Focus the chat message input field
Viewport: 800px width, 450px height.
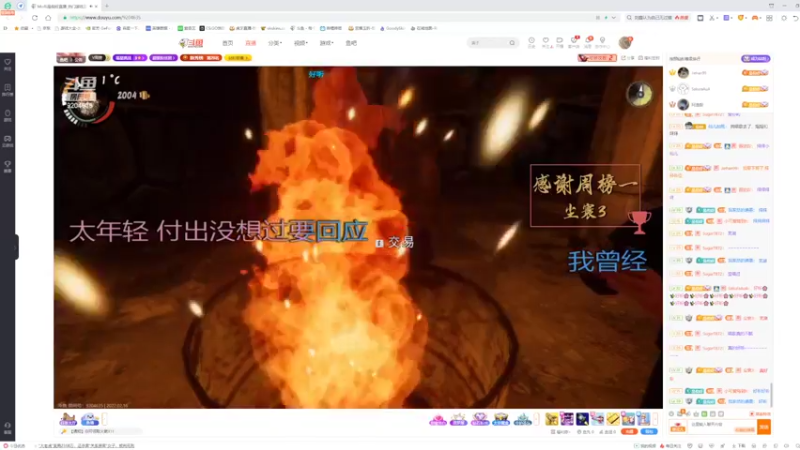coord(722,427)
